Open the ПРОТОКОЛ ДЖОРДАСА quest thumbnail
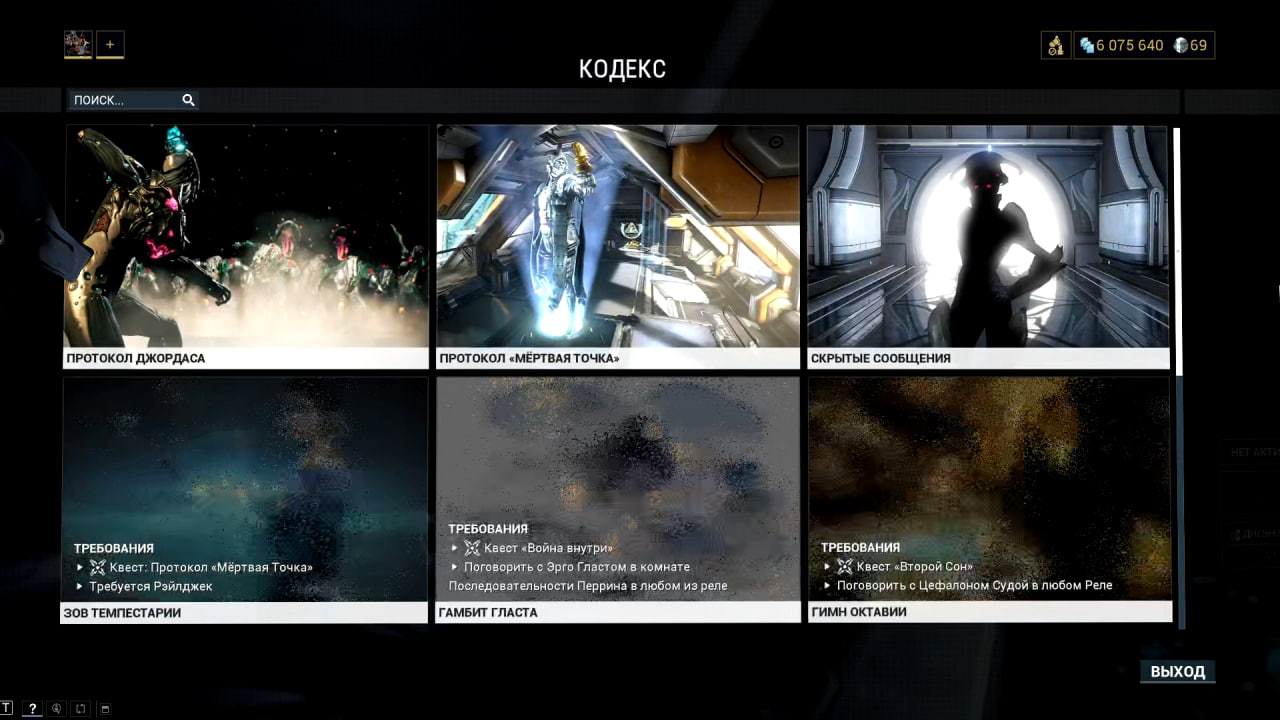 pyautogui.click(x=246, y=236)
